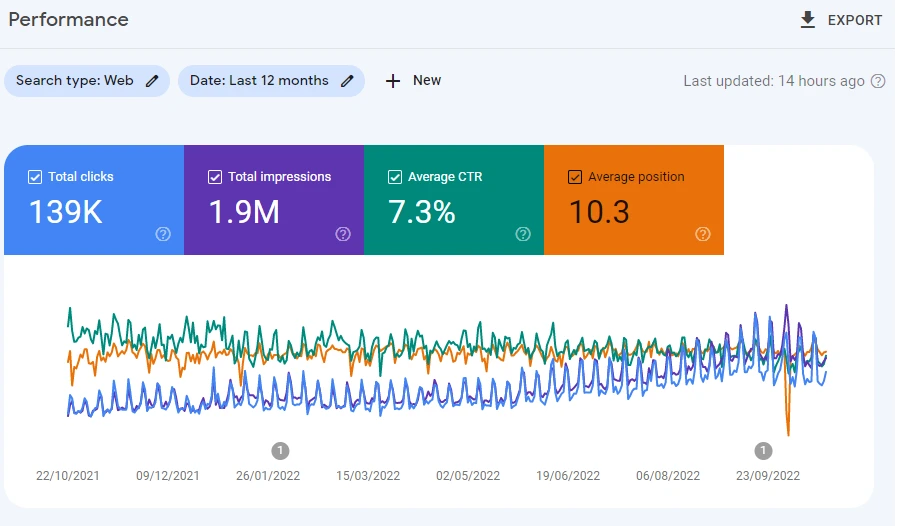Edit Date filter pencil icon

tap(348, 81)
